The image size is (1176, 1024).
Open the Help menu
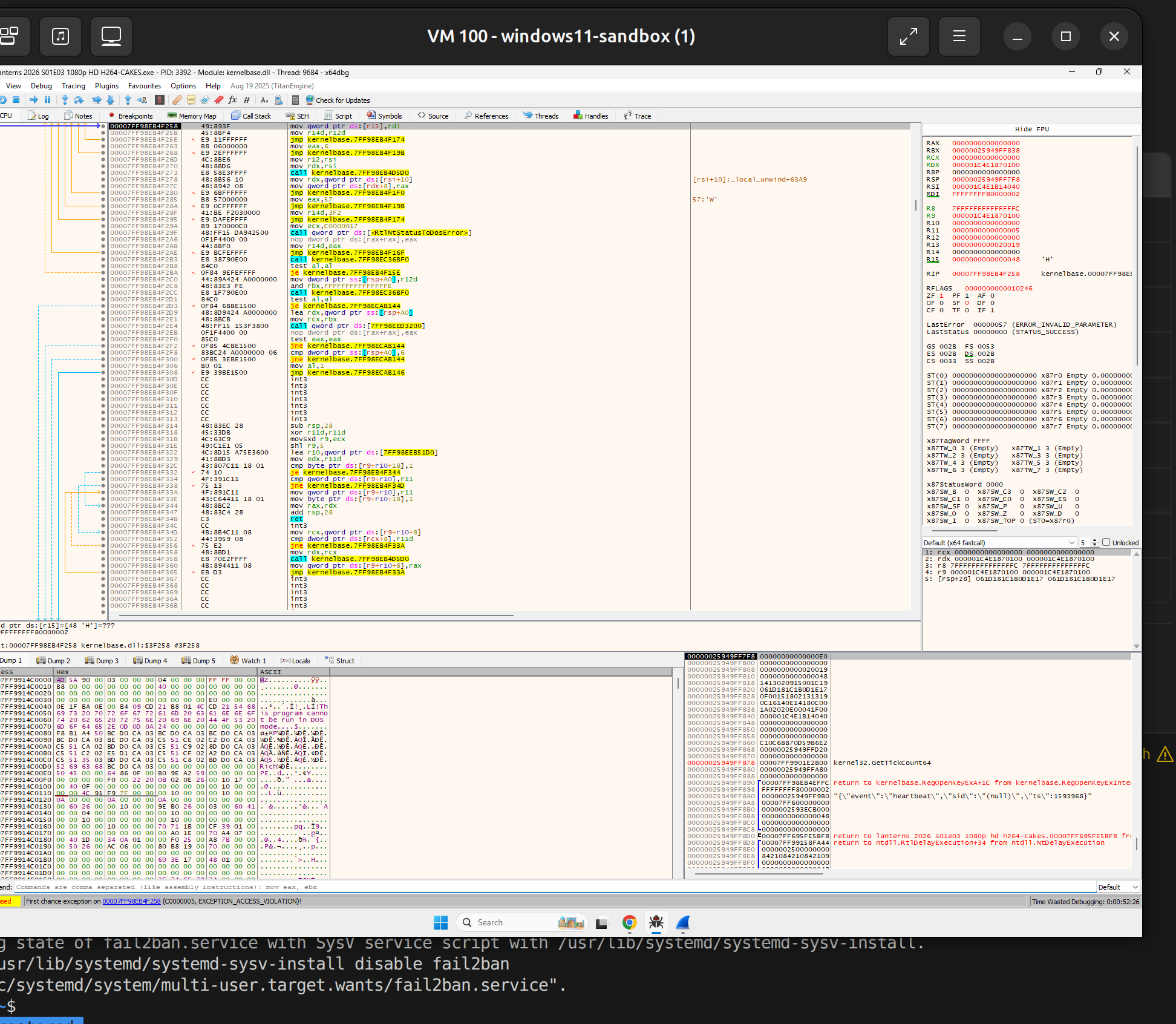(213, 86)
